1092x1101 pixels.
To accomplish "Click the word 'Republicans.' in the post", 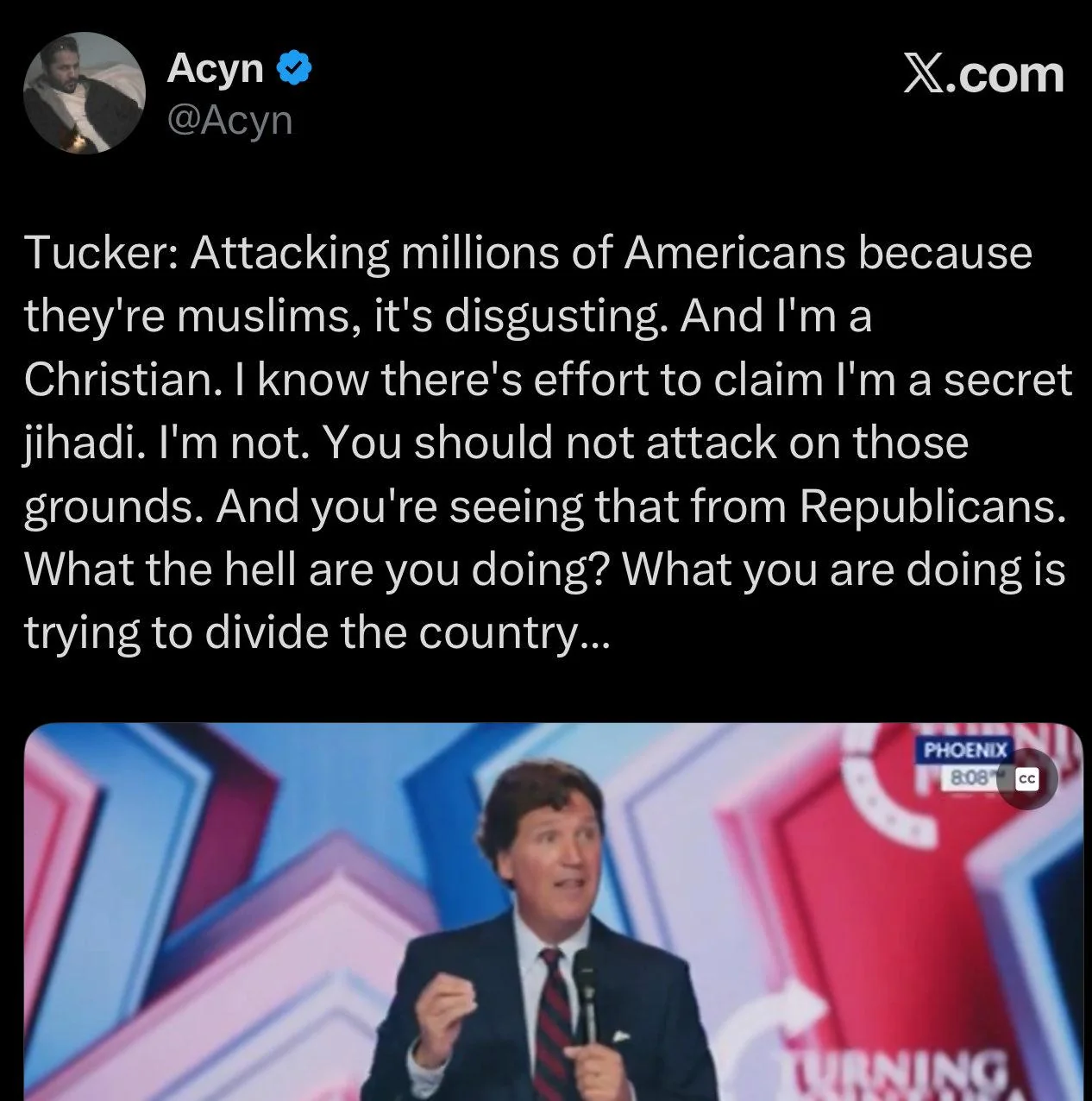I will tap(932, 507).
